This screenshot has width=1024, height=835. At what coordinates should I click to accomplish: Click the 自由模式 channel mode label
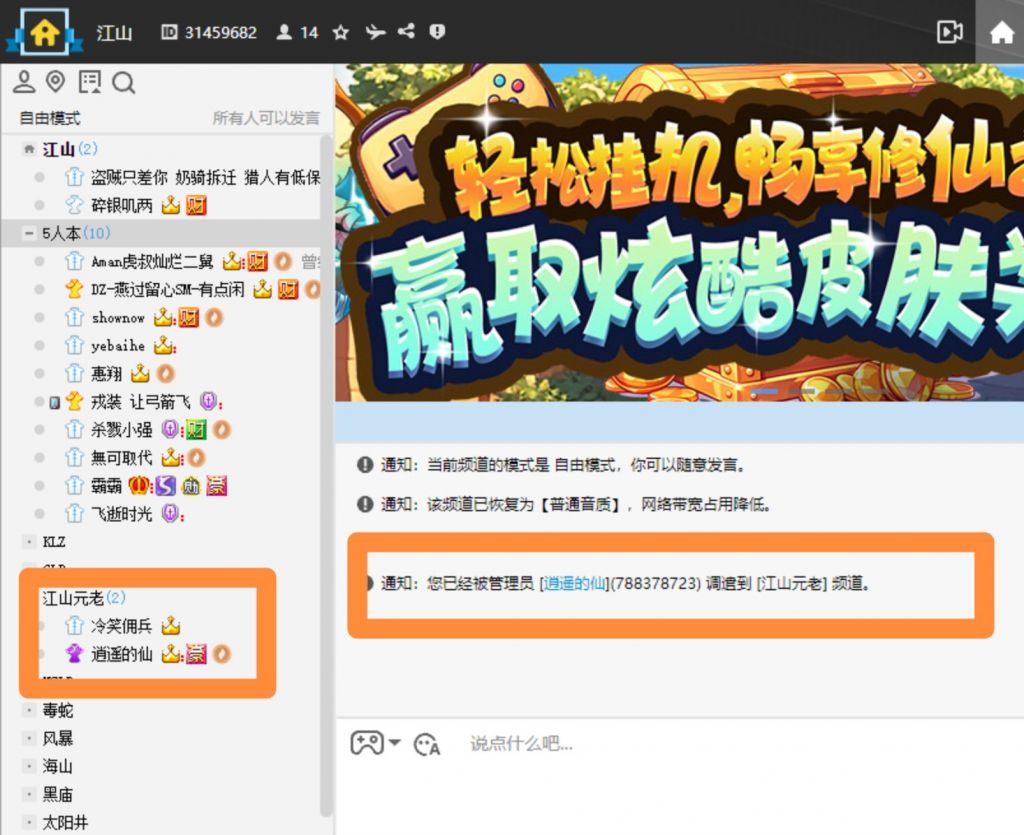coord(50,118)
